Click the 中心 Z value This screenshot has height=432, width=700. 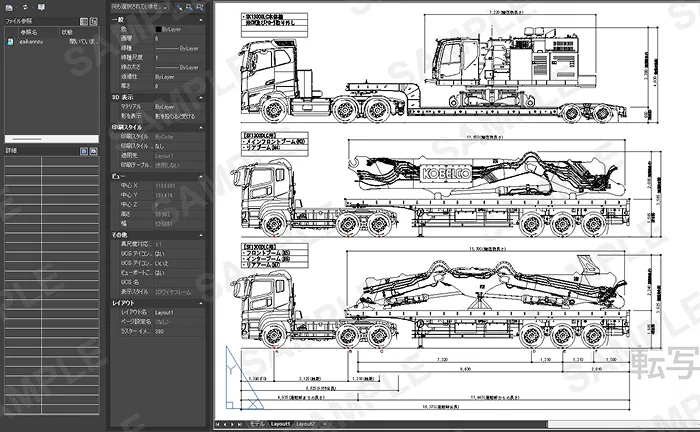[x=179, y=205]
